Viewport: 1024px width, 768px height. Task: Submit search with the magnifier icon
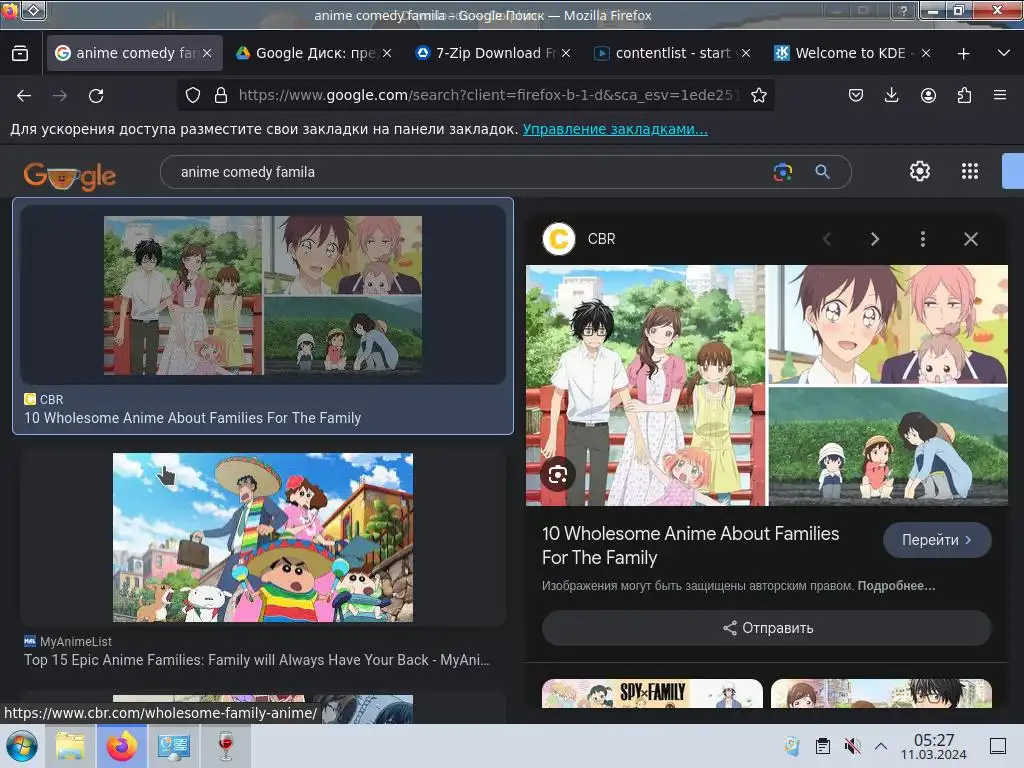(x=822, y=172)
